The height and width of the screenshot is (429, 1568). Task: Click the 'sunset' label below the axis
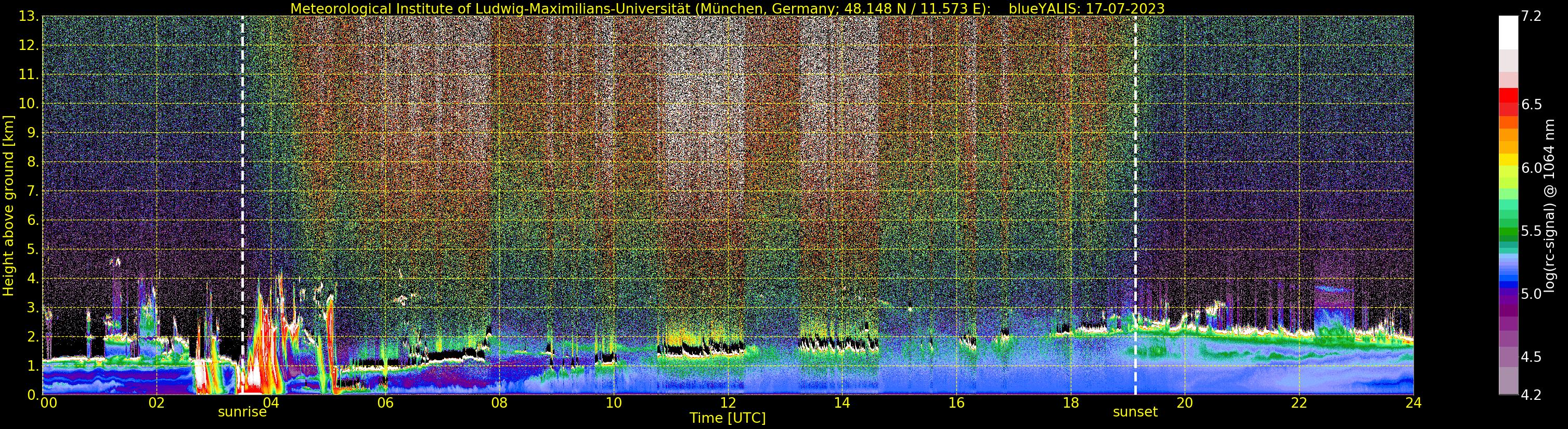(1135, 412)
